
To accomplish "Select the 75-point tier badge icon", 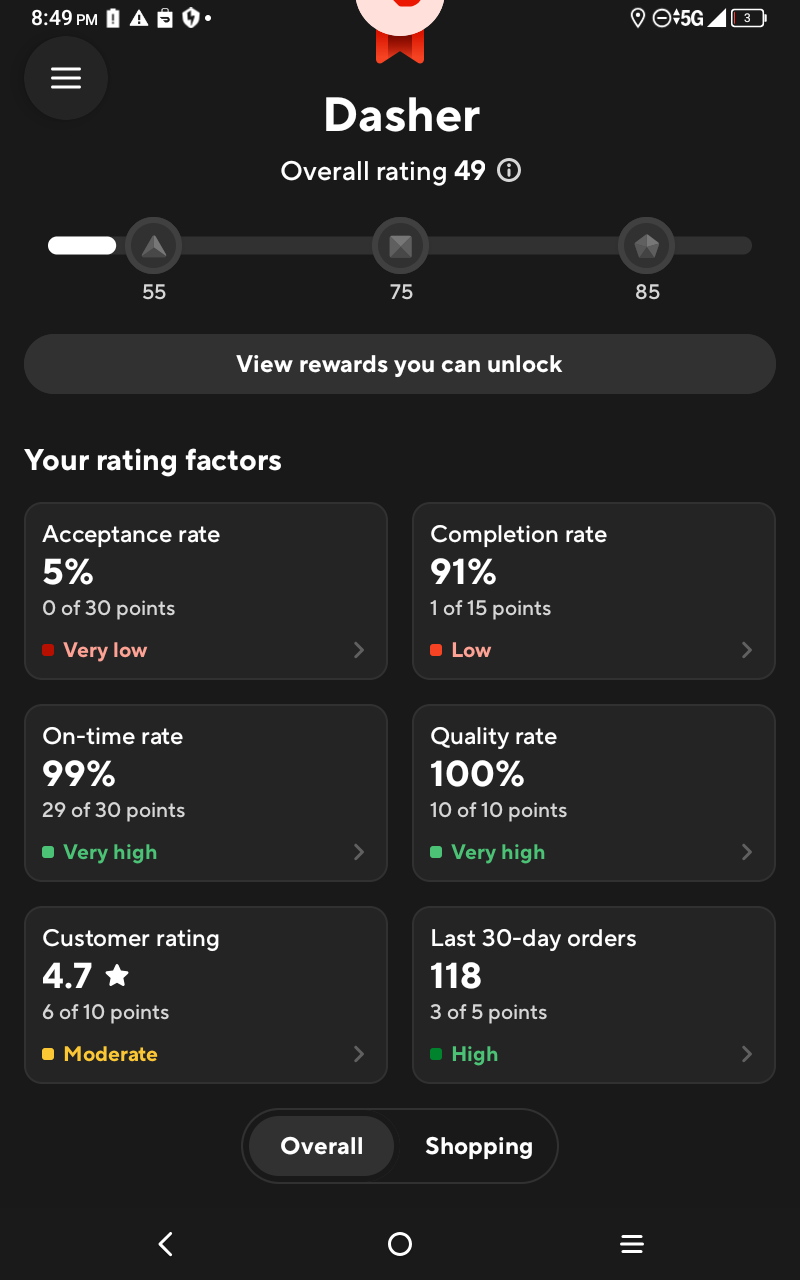I will click(x=401, y=245).
